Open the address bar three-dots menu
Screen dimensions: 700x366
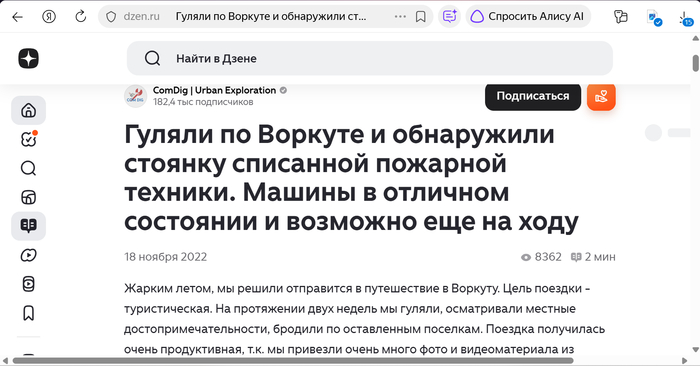(x=400, y=17)
